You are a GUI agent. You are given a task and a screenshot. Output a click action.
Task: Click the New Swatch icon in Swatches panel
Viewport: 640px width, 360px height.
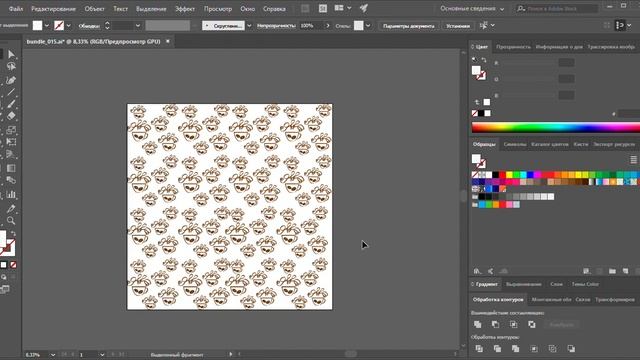tap(625, 271)
